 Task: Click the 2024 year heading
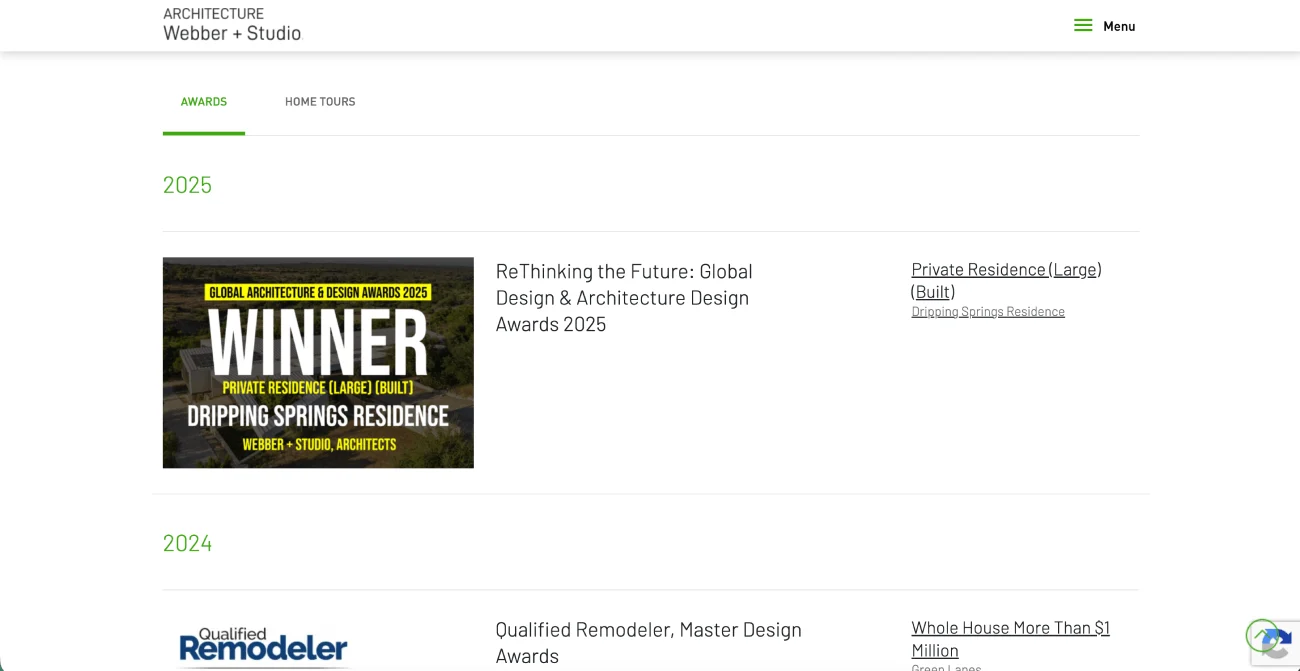coord(188,543)
